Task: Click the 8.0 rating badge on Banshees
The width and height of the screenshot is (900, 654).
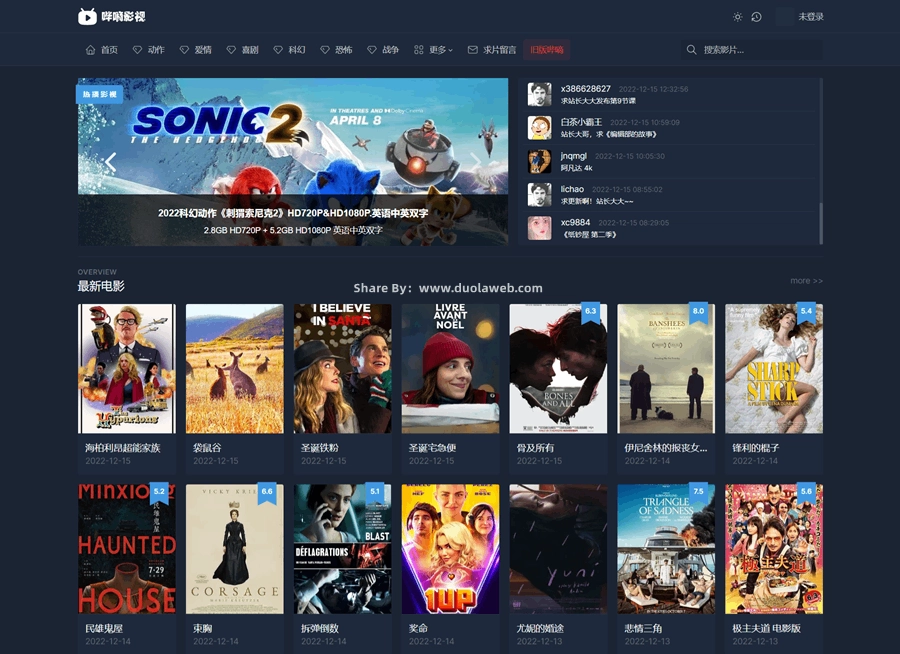Action: click(698, 313)
